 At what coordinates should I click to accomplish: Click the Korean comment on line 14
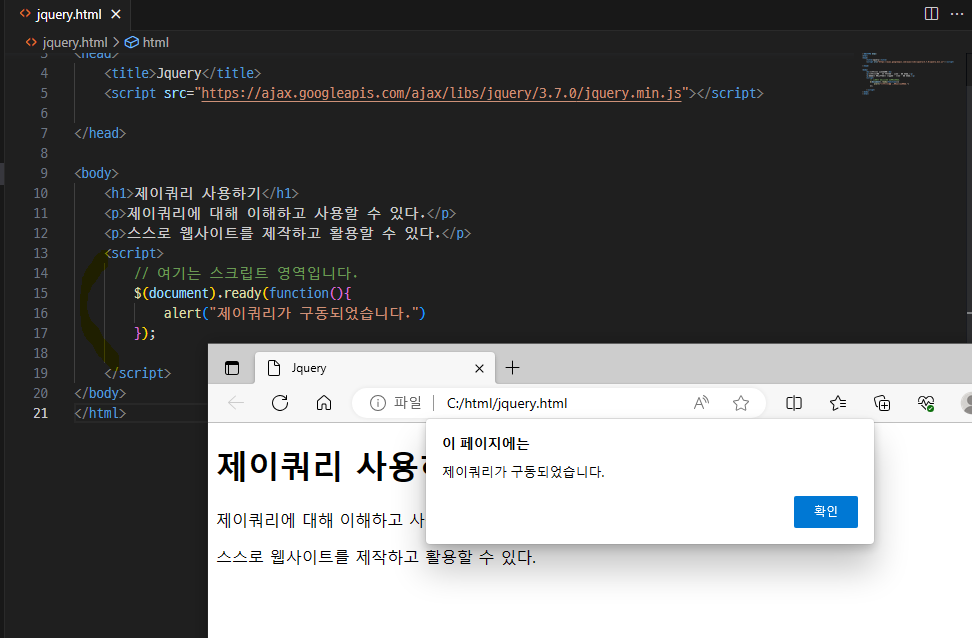[246, 273]
